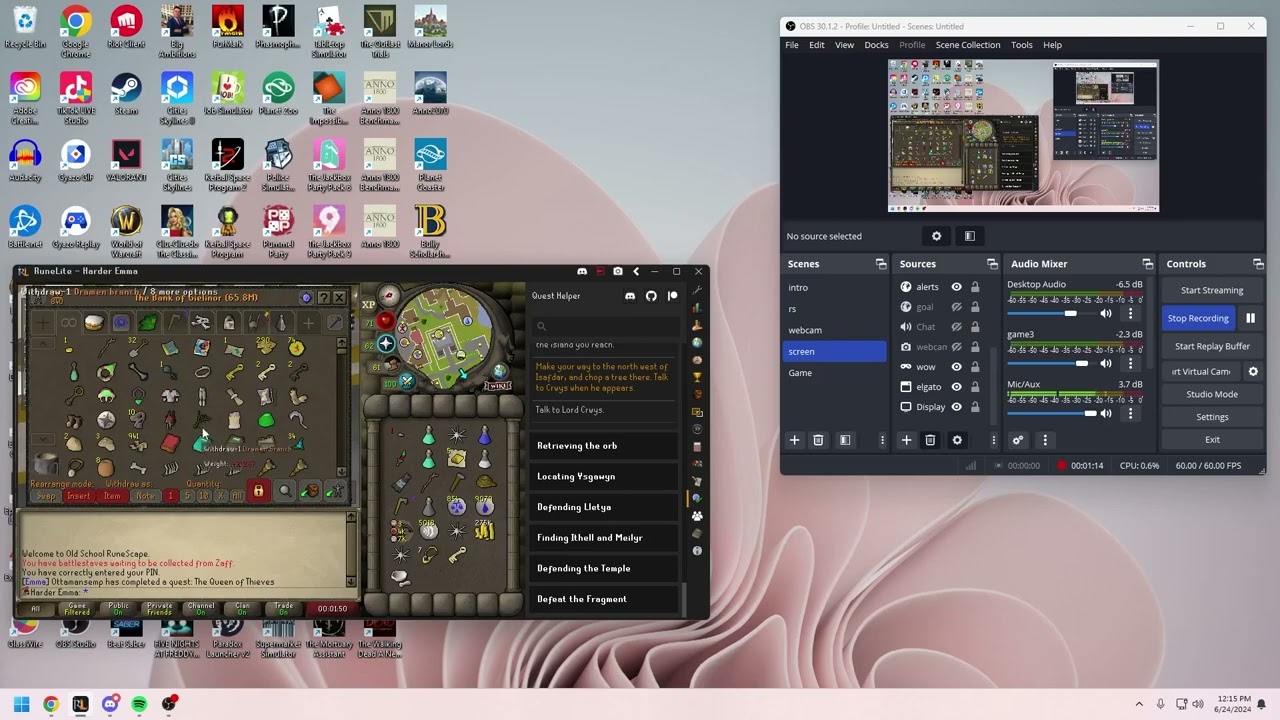Add a new scene with the plus icon in OBS
Image resolution: width=1280 pixels, height=720 pixels.
coord(795,440)
